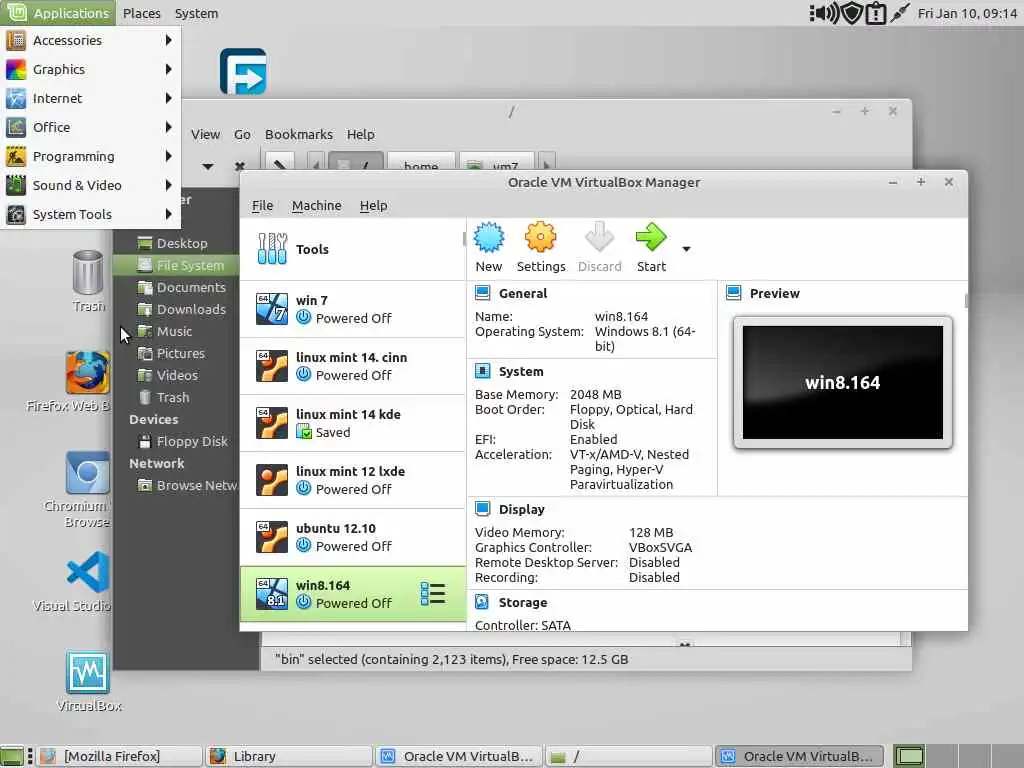
Task: Click the details pane vertical scrollbar
Action: click(966, 300)
